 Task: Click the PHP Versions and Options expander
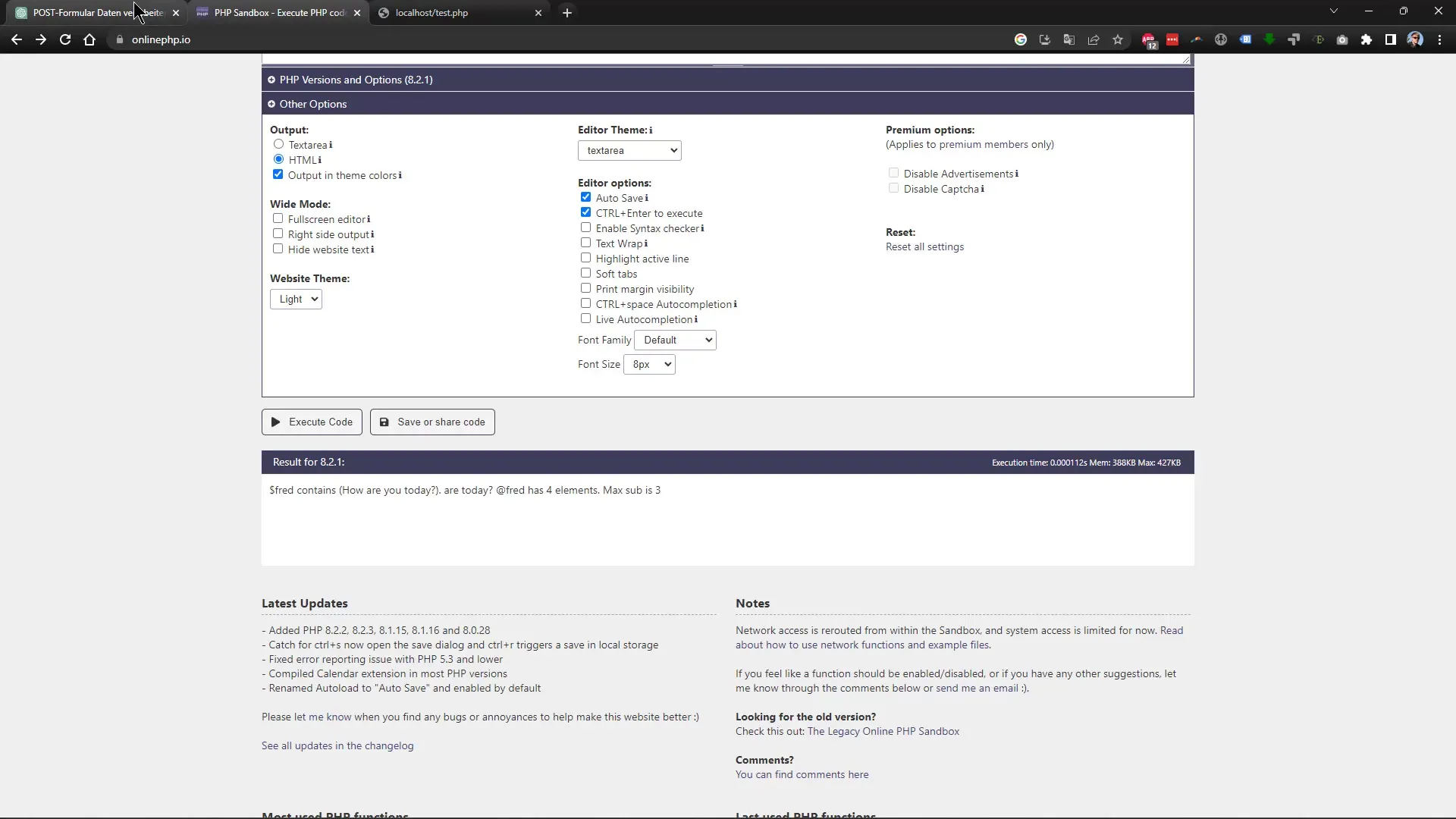[x=271, y=79]
